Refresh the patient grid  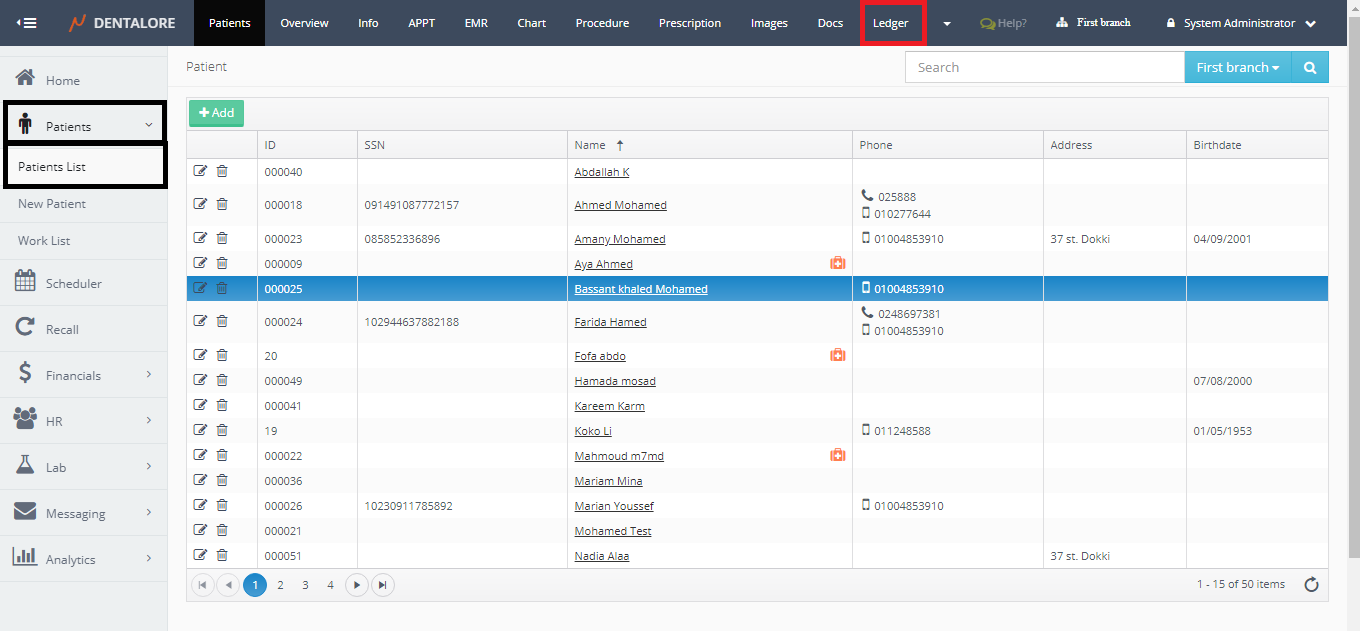pyautogui.click(x=1312, y=585)
